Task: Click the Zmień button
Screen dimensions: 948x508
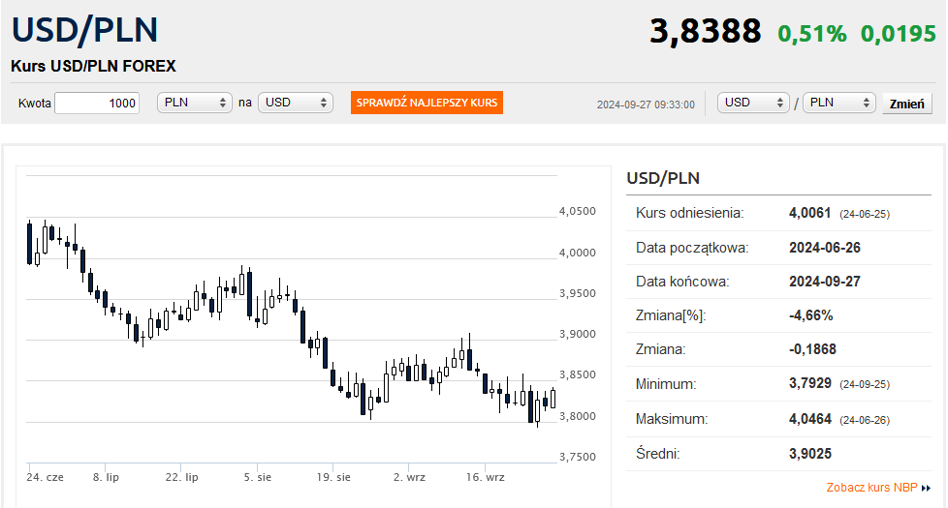Action: tap(907, 104)
